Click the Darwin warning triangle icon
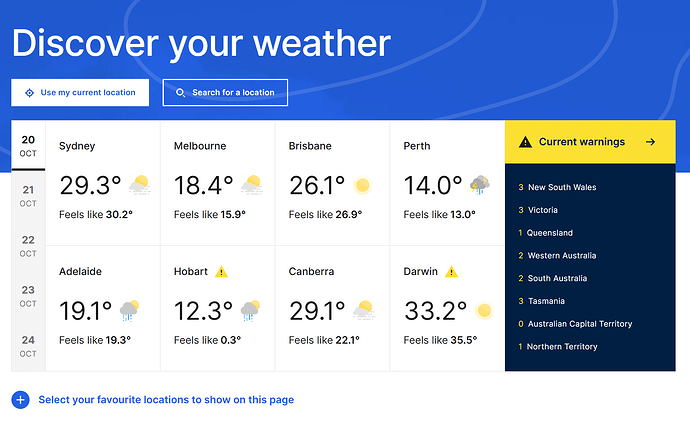The width and height of the screenshot is (690, 447). click(x=451, y=272)
